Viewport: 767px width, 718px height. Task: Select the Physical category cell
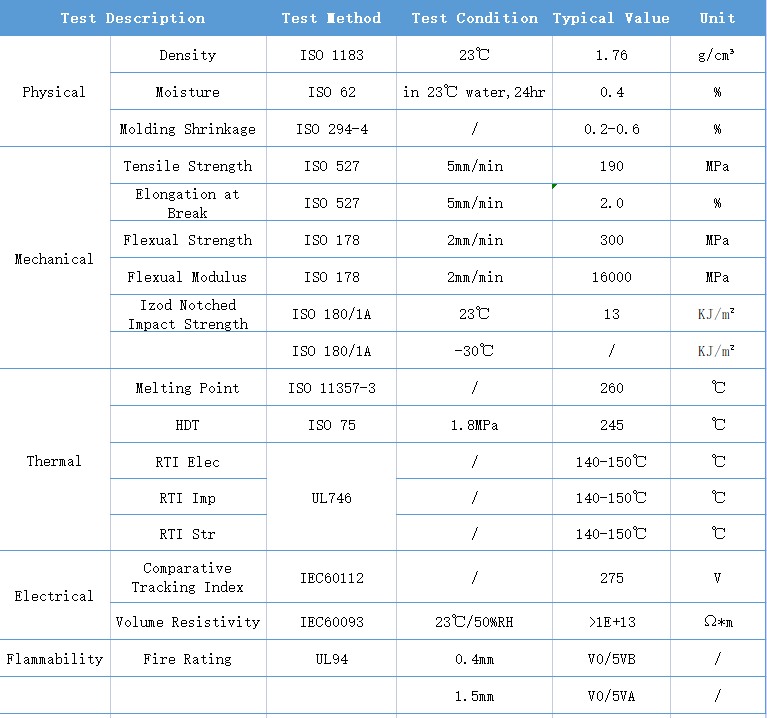[55, 91]
